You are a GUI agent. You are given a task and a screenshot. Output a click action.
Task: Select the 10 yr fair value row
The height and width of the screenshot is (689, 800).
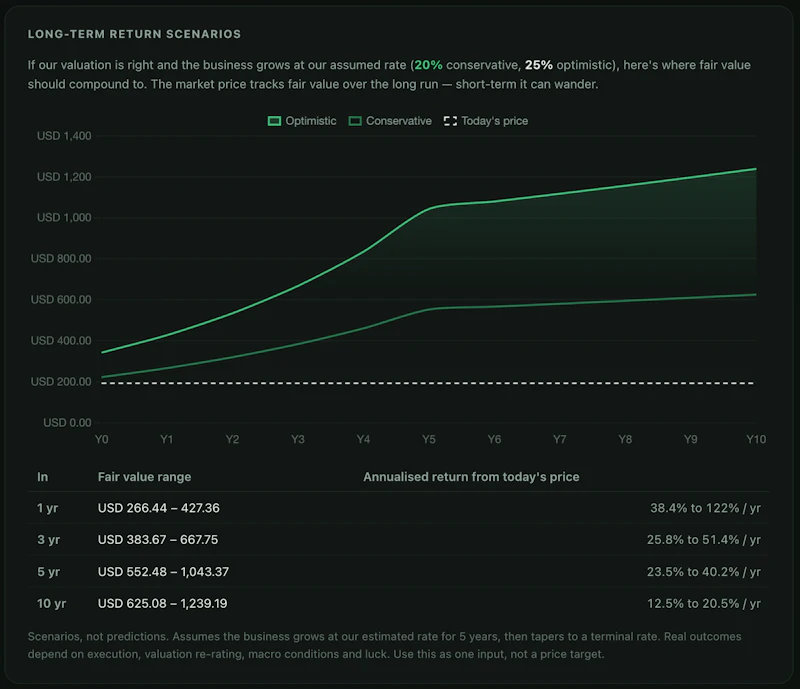pyautogui.click(x=398, y=603)
